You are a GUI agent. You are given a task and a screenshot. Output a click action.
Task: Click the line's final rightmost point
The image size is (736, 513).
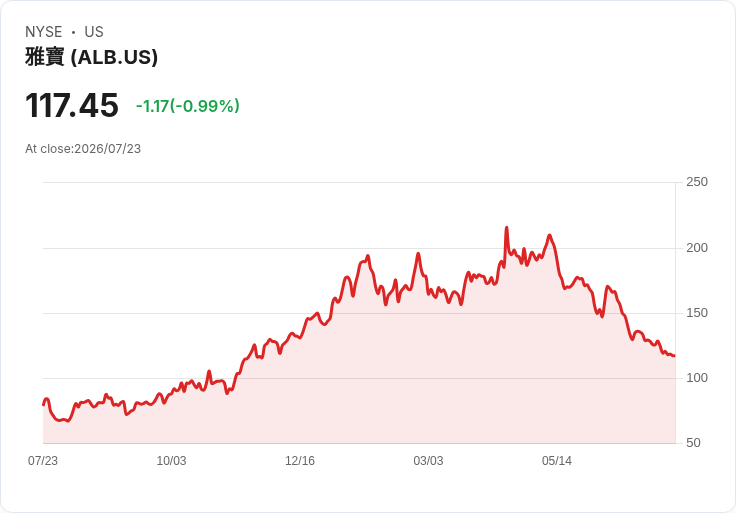pyautogui.click(x=675, y=356)
